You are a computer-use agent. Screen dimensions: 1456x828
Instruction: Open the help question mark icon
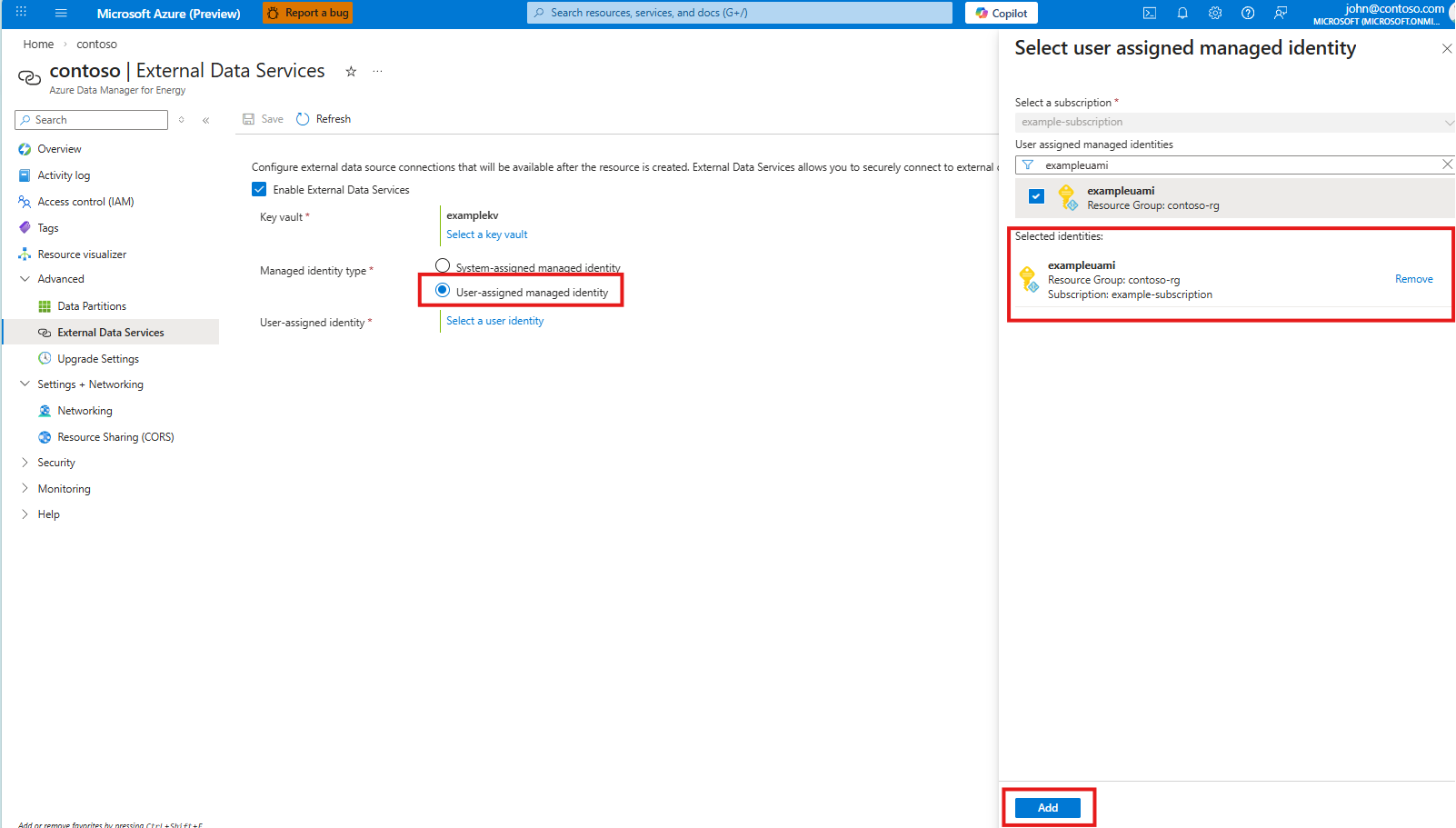coord(1248,13)
